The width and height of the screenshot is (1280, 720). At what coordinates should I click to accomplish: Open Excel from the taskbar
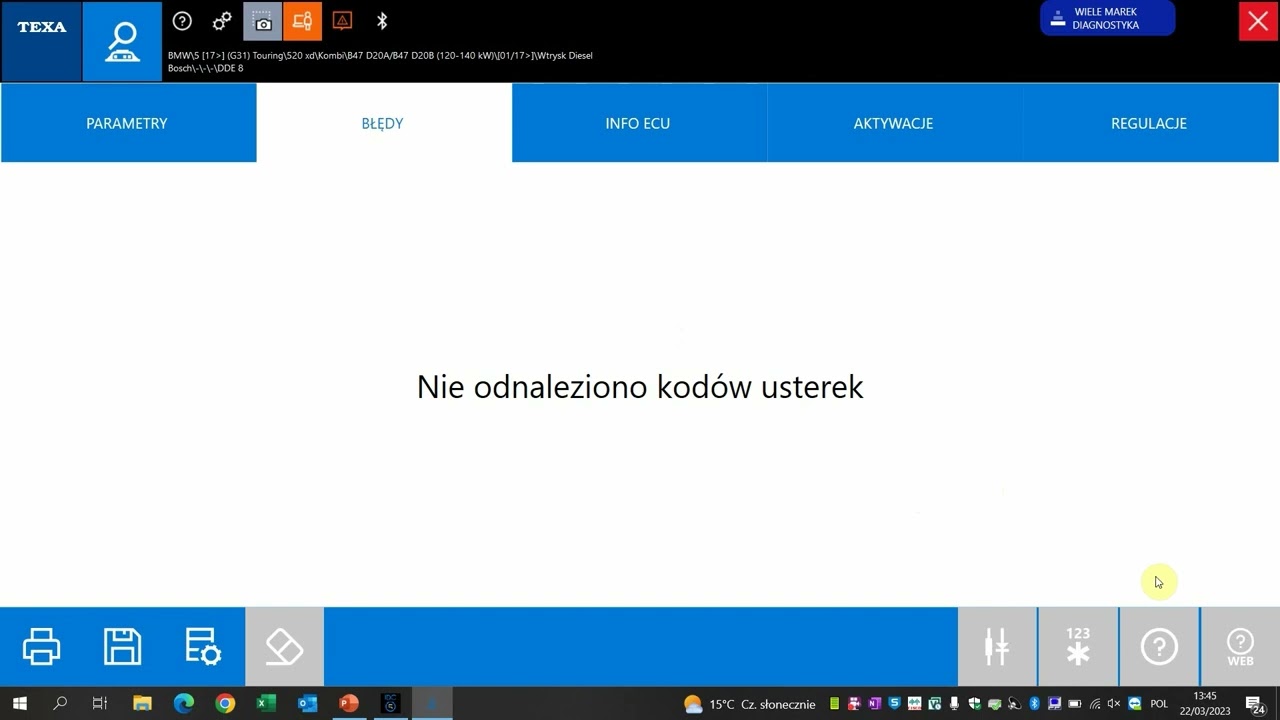point(266,704)
